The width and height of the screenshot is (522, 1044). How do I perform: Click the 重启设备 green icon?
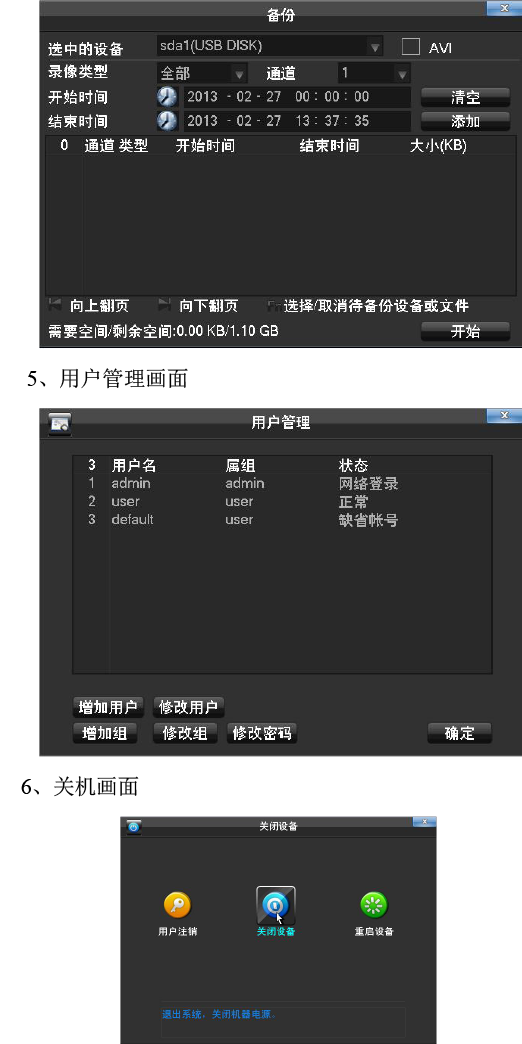click(x=374, y=905)
